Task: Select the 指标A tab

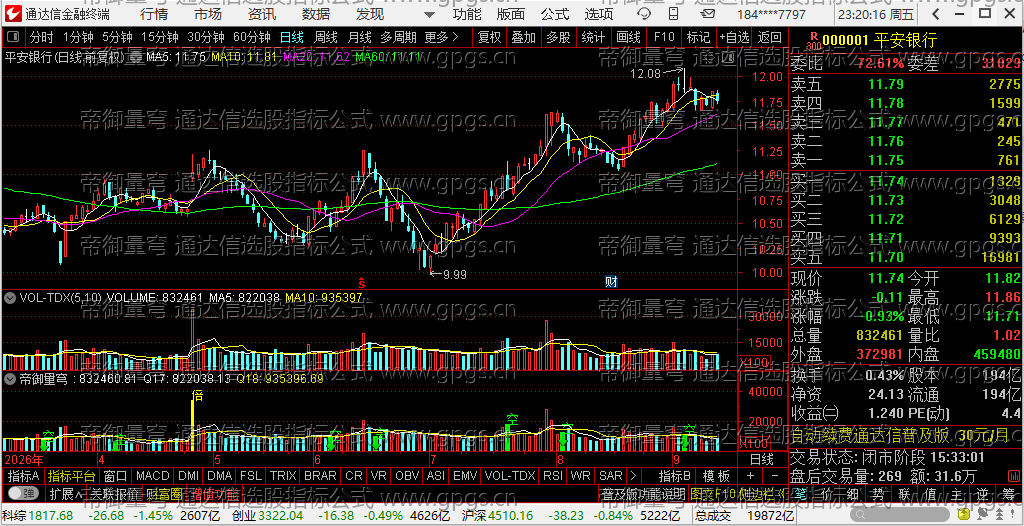Action: pos(24,476)
